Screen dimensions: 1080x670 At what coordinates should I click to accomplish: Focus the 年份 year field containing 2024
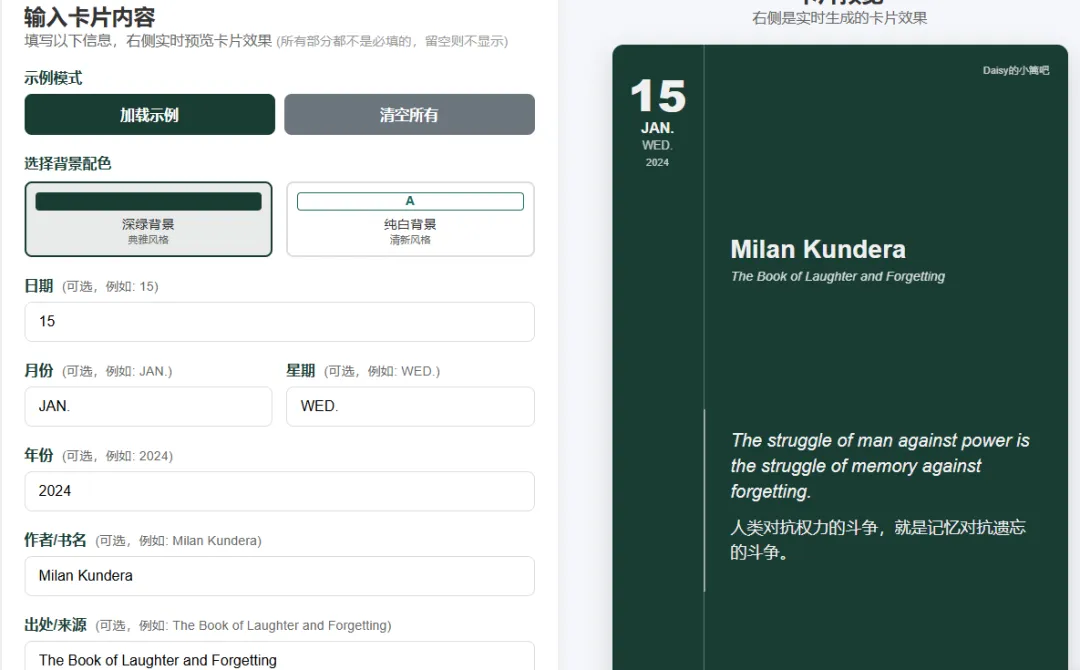coord(279,491)
